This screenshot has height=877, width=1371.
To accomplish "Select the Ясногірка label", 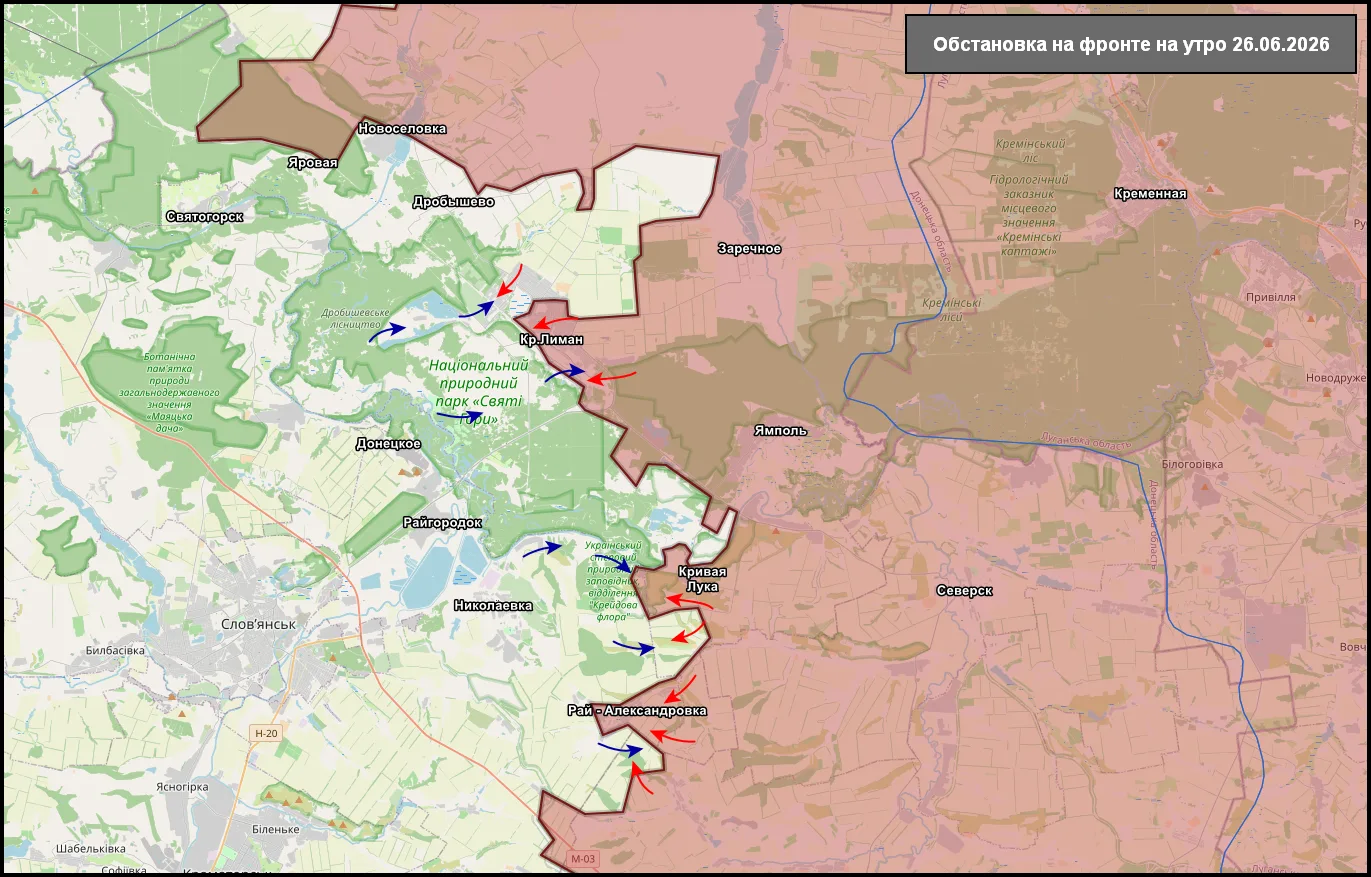I will (181, 787).
